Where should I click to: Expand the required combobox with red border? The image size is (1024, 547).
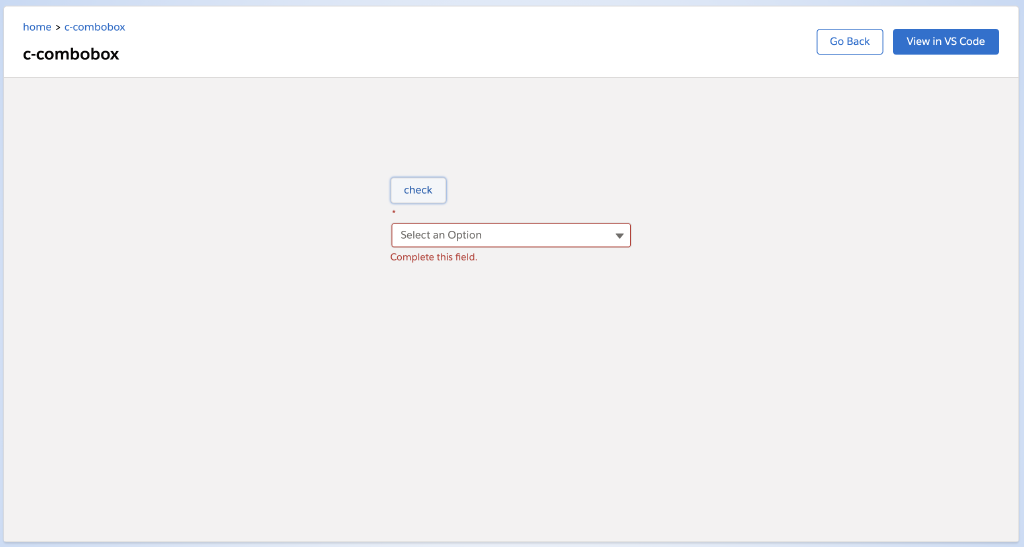[510, 235]
